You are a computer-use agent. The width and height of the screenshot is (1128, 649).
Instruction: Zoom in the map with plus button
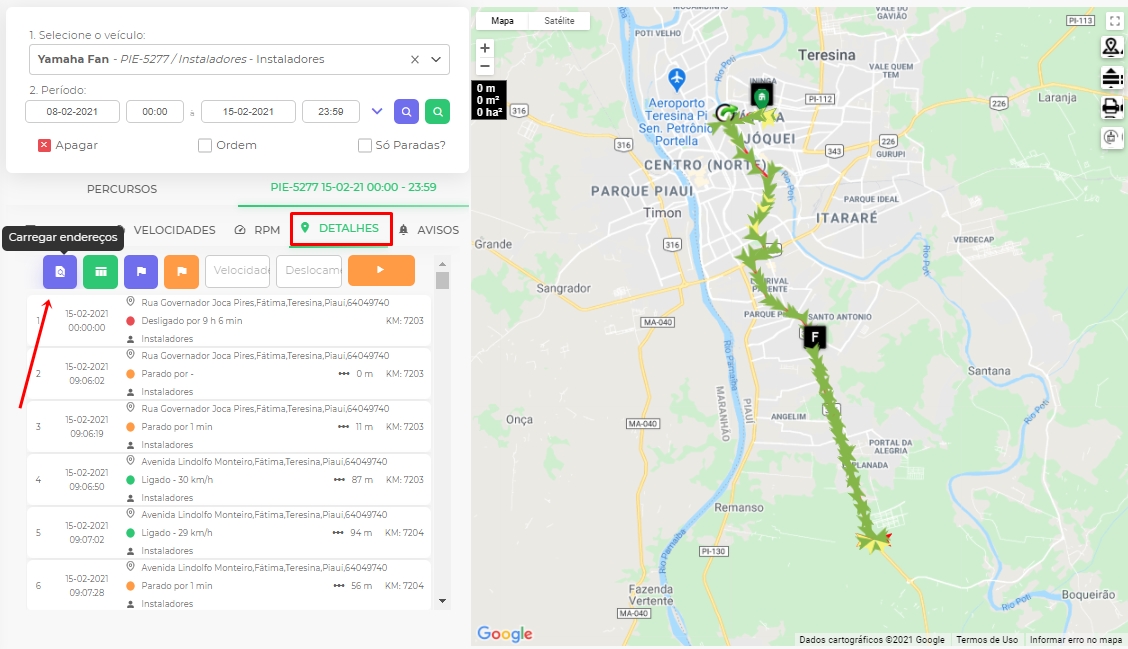tap(485, 48)
